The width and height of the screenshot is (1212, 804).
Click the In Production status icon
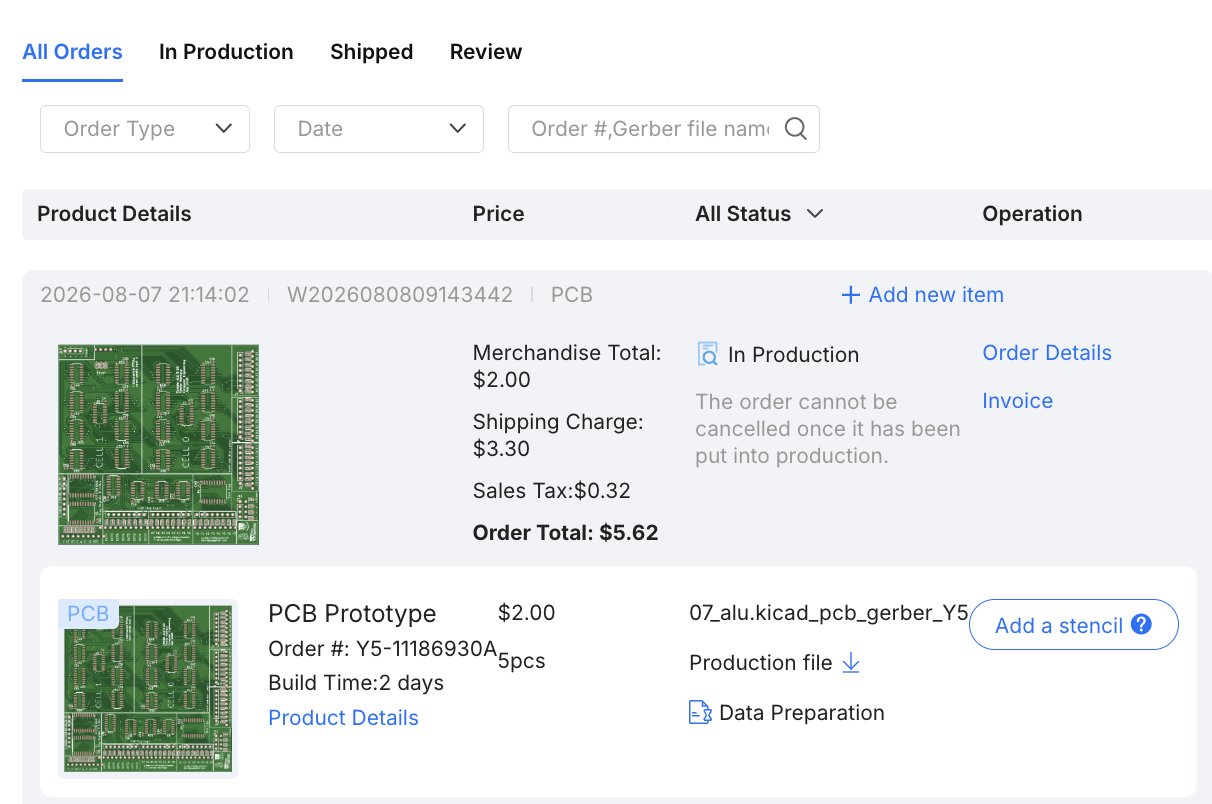(x=708, y=354)
